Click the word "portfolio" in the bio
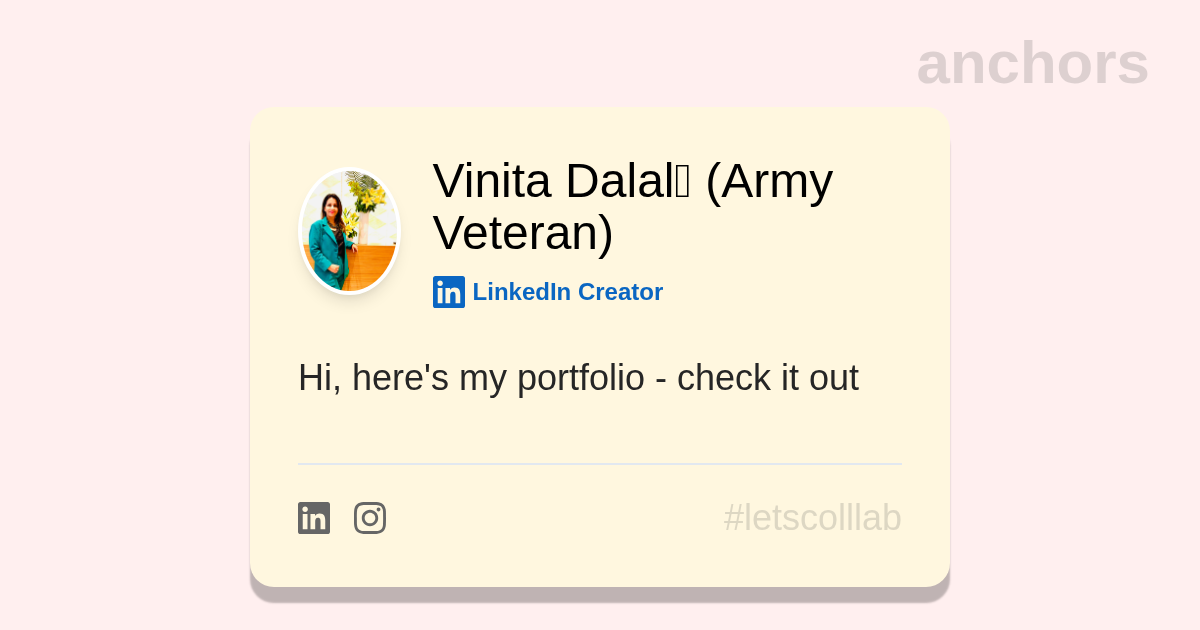1200x630 pixels. click(580, 378)
